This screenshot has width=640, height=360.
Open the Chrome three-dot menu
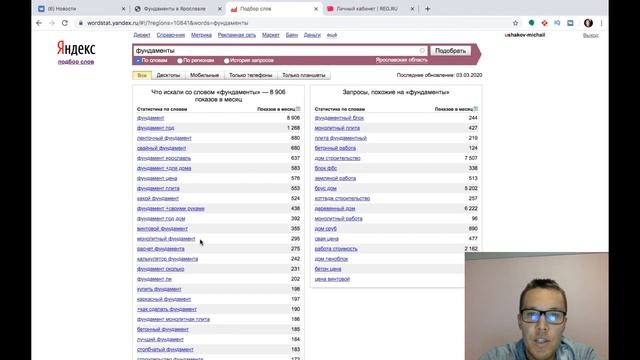coord(601,23)
